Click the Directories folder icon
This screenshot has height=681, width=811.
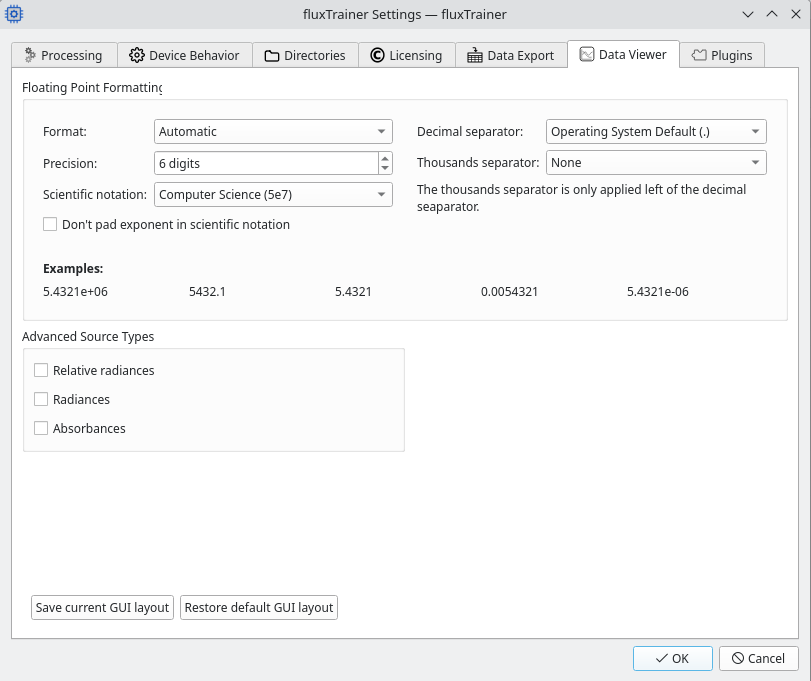click(x=272, y=56)
